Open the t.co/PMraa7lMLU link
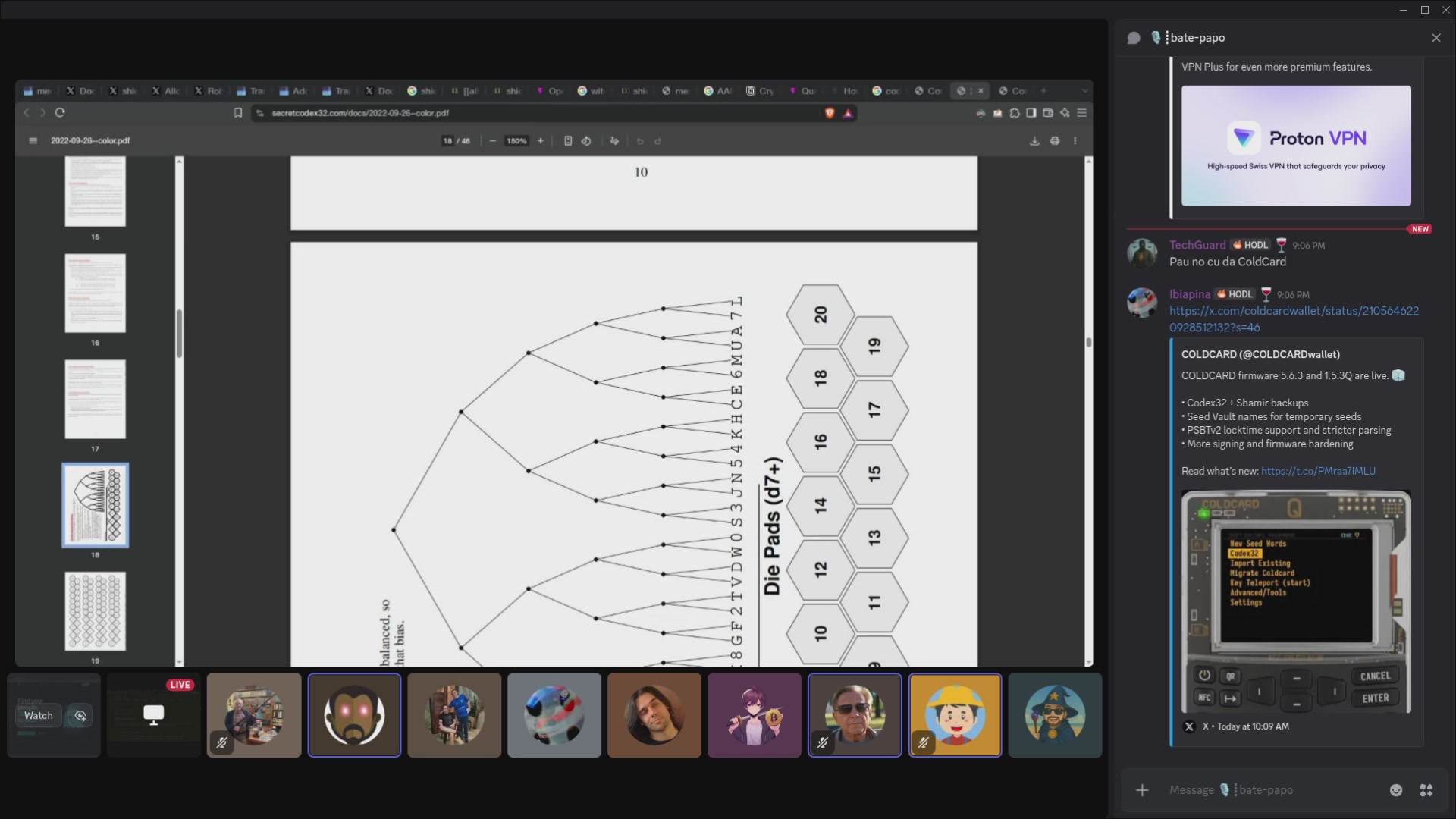The width and height of the screenshot is (1456, 819). coord(1318,471)
